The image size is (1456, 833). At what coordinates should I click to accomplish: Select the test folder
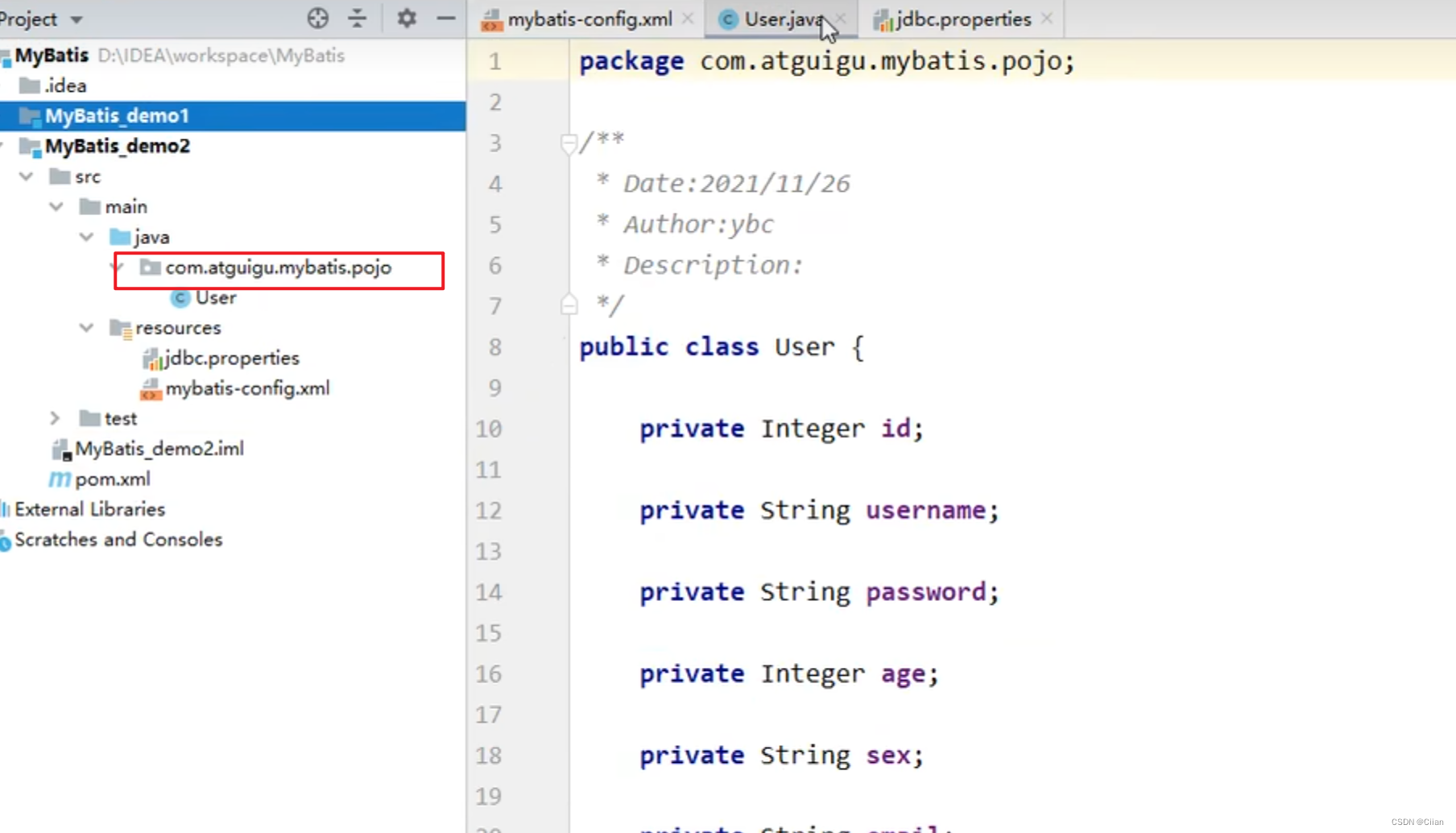121,419
